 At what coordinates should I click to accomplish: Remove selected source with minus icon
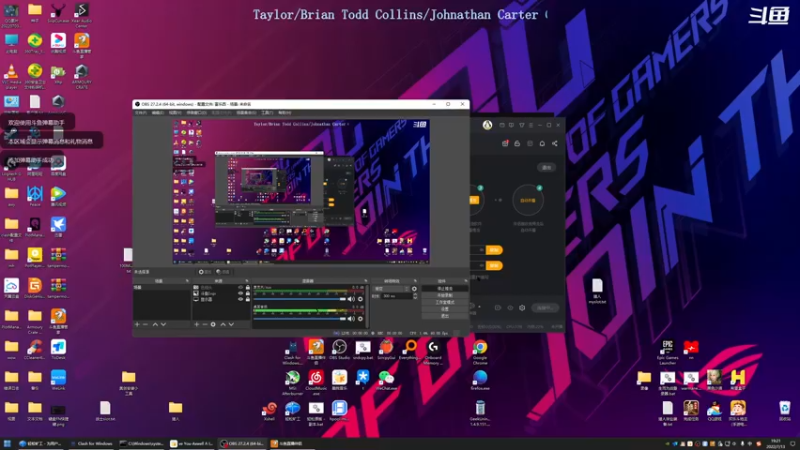tap(205, 324)
